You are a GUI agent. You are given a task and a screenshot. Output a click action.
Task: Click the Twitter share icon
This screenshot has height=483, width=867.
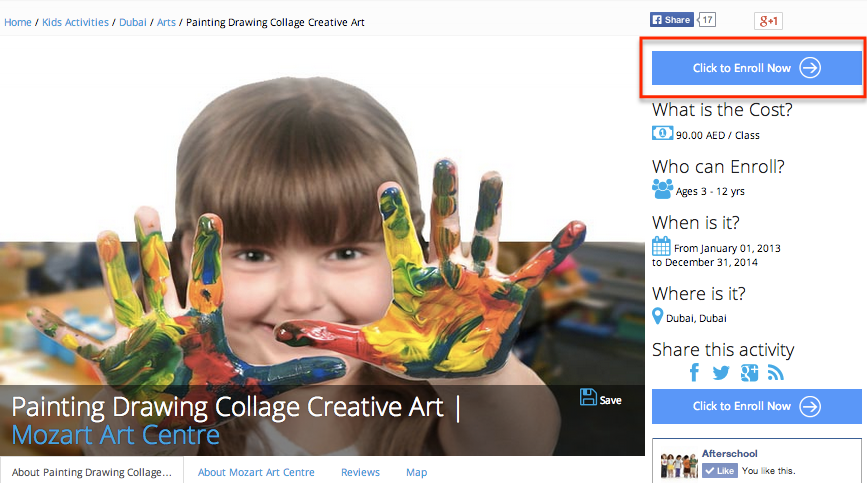coord(721,373)
